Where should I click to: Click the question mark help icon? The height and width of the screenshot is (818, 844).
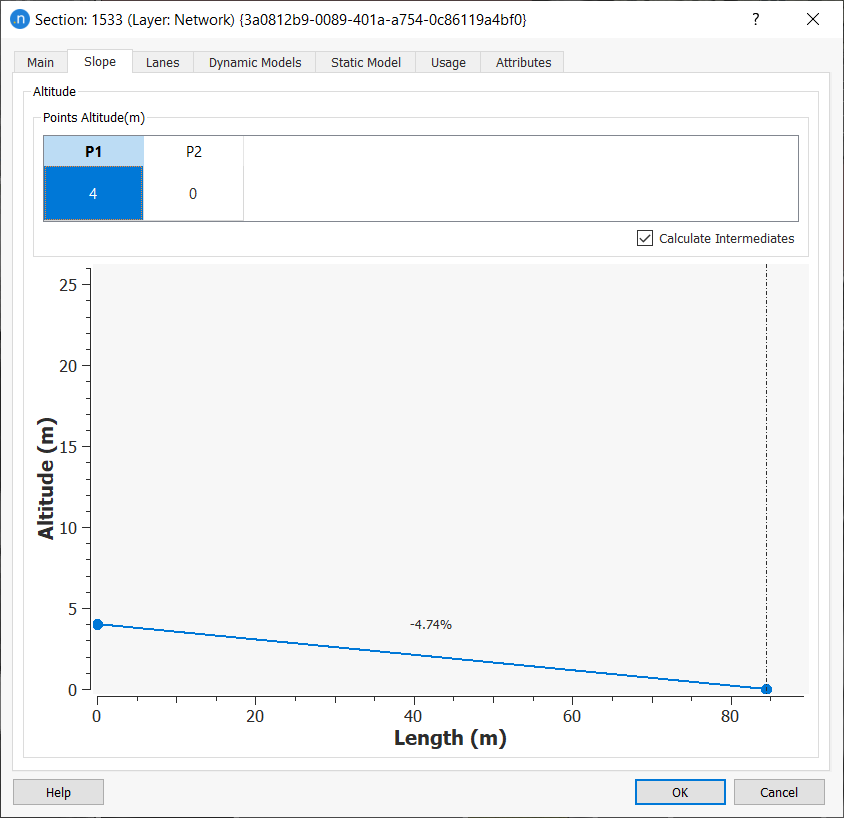tap(755, 19)
